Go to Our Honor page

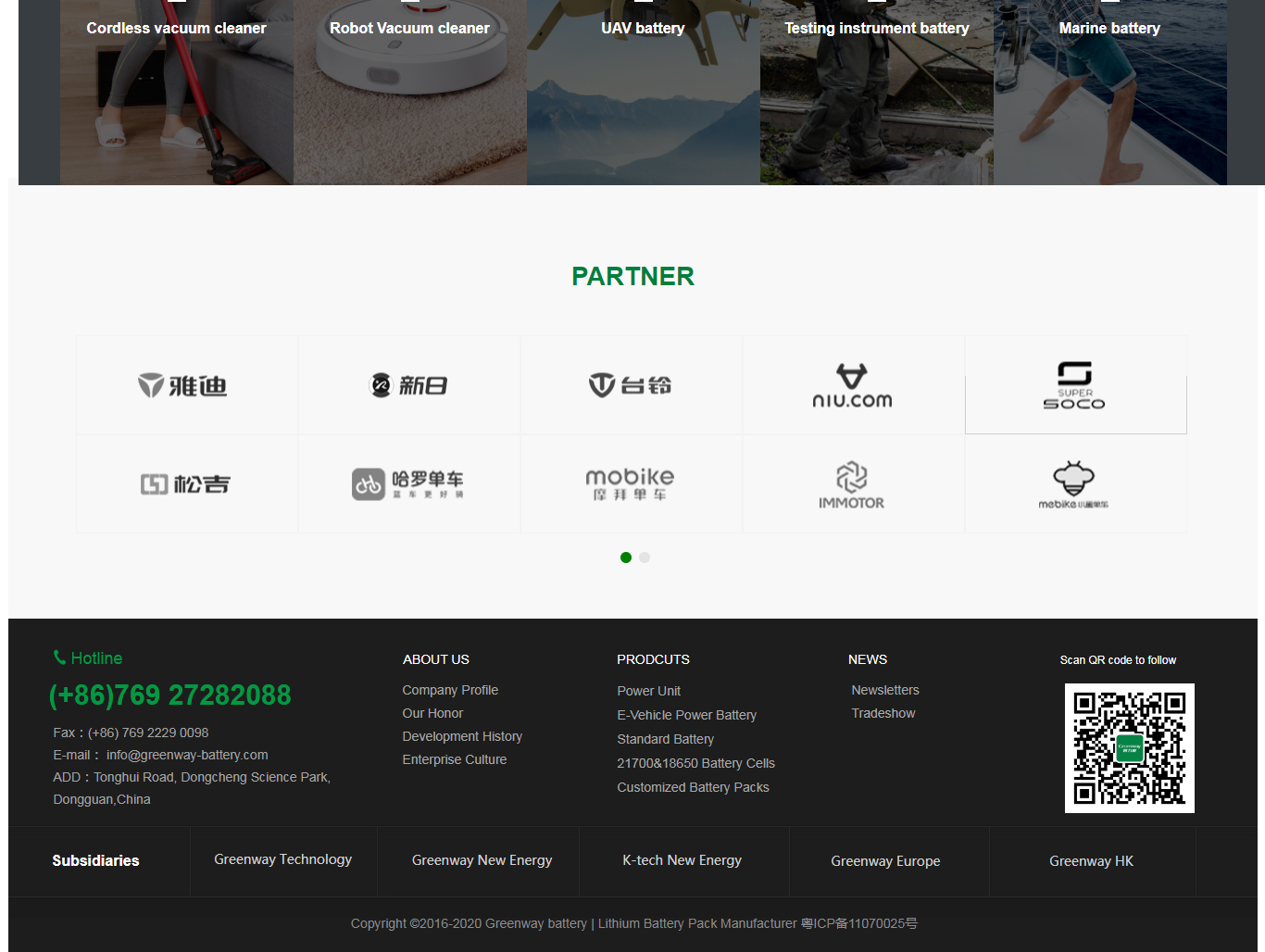point(432,713)
